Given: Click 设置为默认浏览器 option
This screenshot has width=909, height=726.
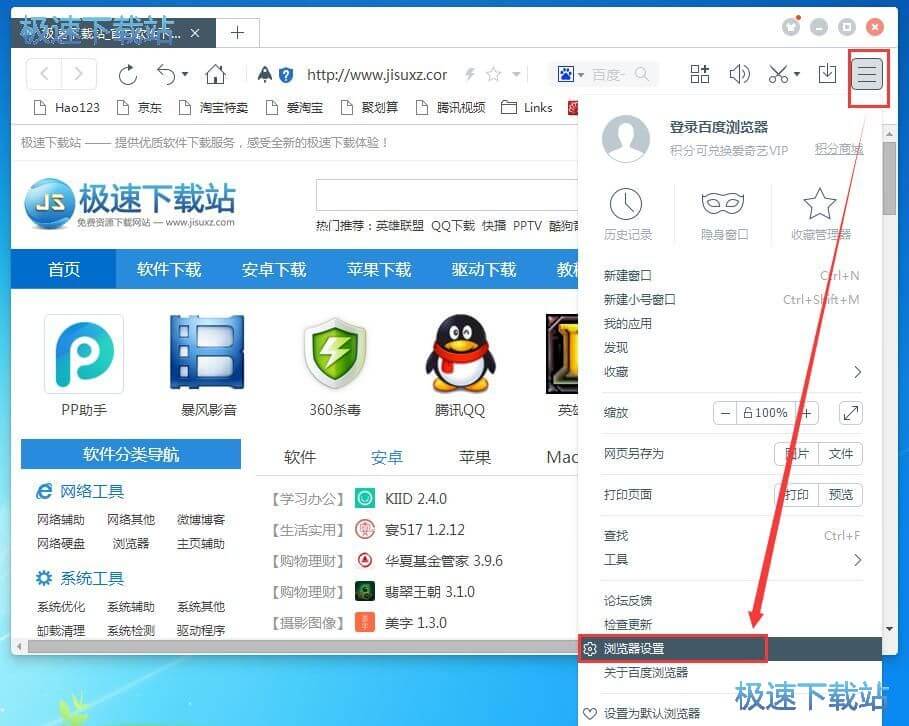Looking at the screenshot, I should 652,713.
